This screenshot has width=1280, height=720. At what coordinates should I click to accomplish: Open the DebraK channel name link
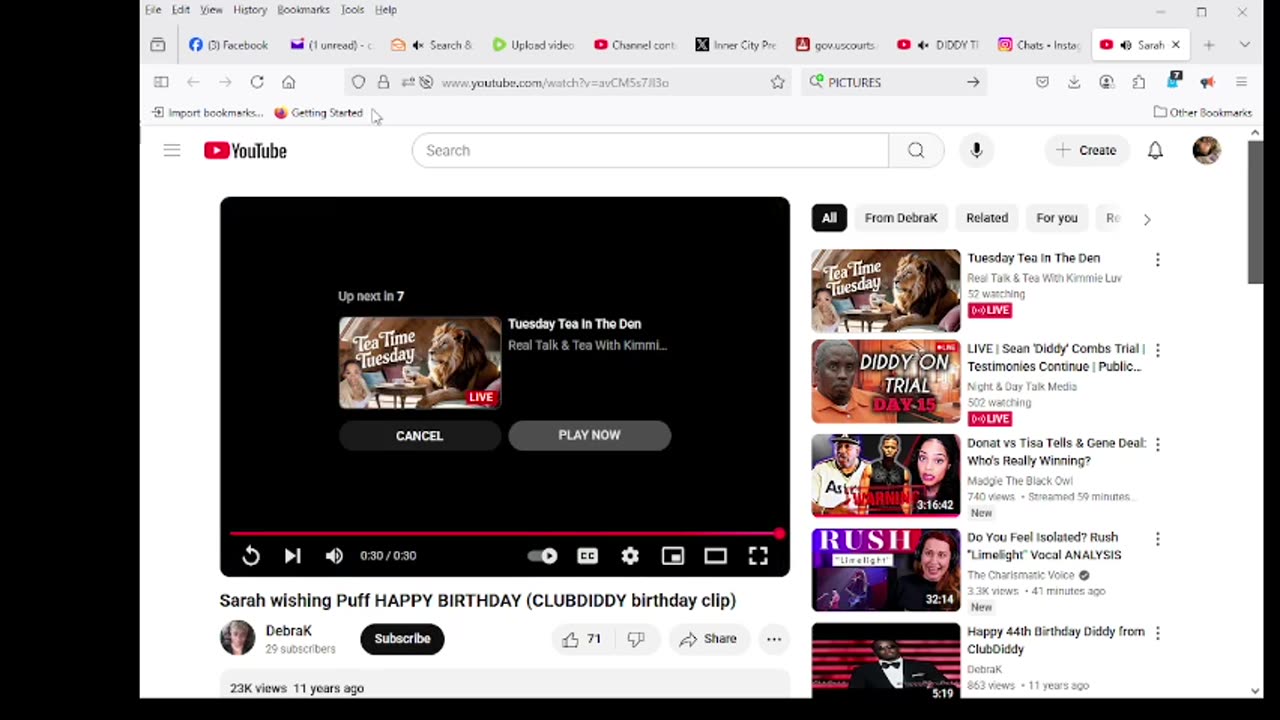pyautogui.click(x=289, y=631)
